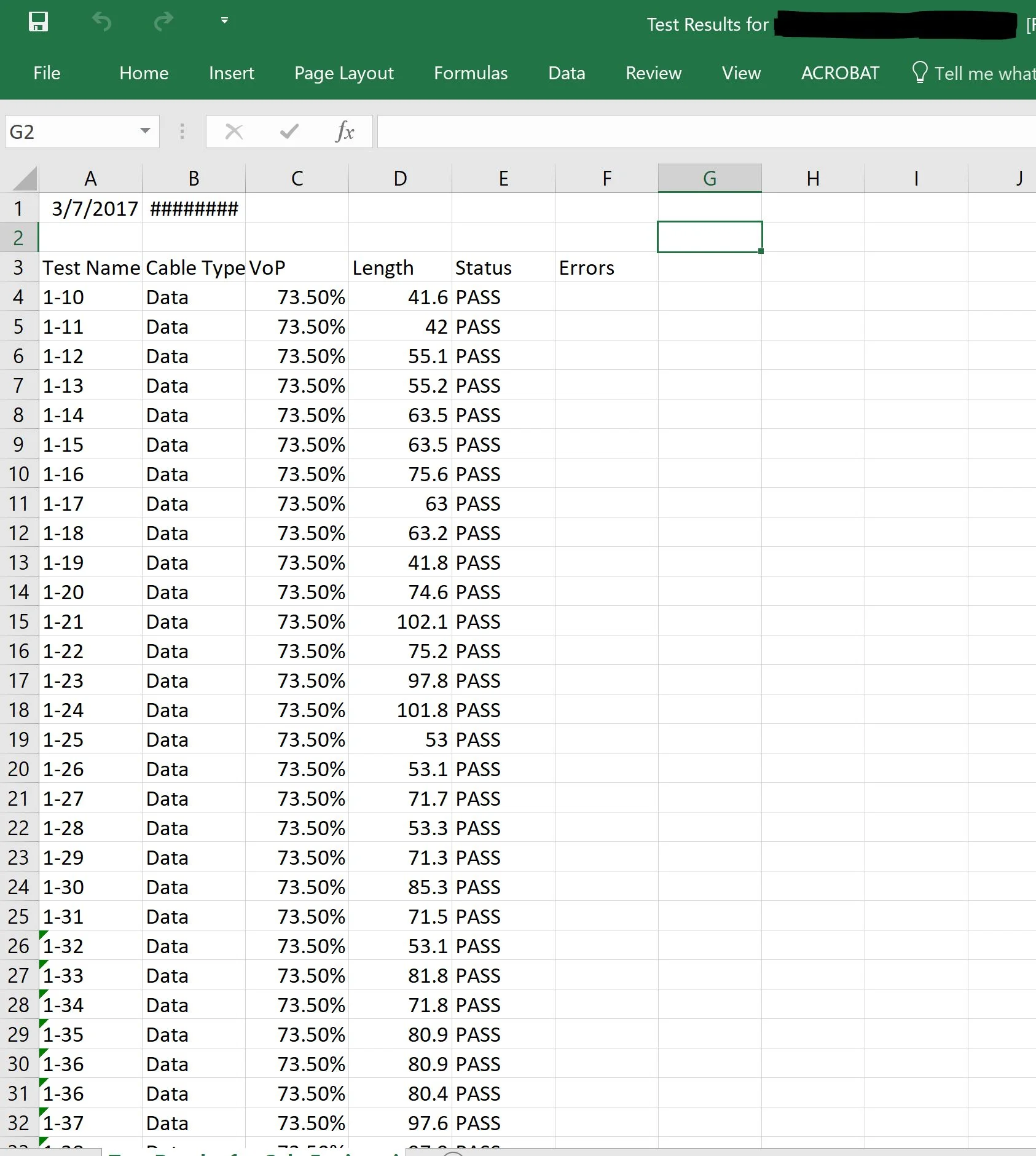Click the Redo arrow icon
This screenshot has height=1156, width=1036.
click(x=163, y=22)
